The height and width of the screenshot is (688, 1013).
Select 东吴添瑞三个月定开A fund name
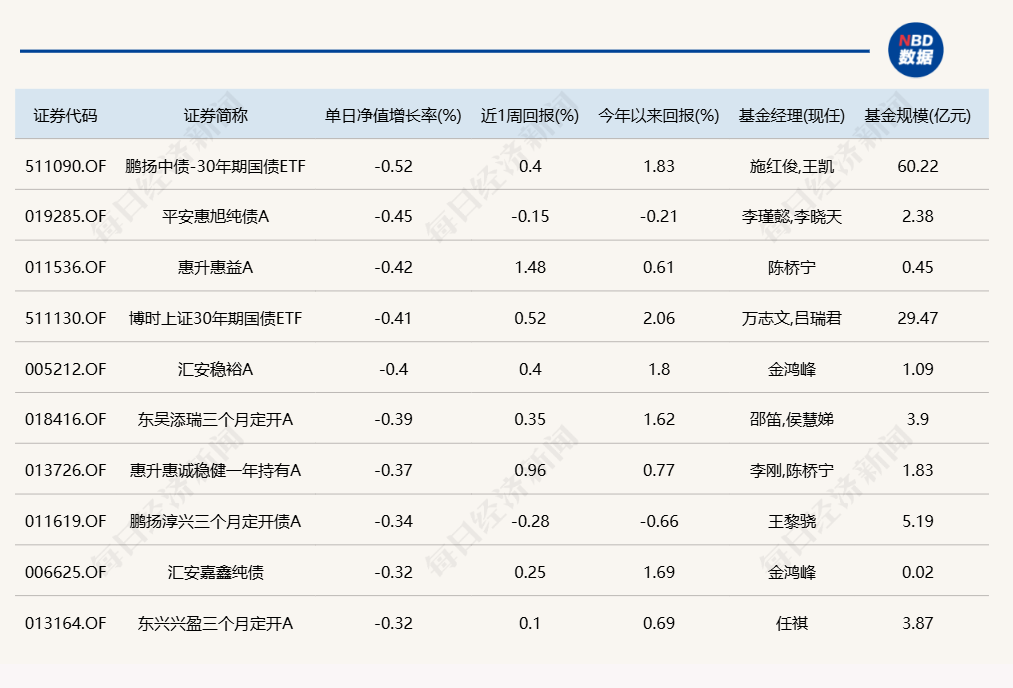point(215,420)
